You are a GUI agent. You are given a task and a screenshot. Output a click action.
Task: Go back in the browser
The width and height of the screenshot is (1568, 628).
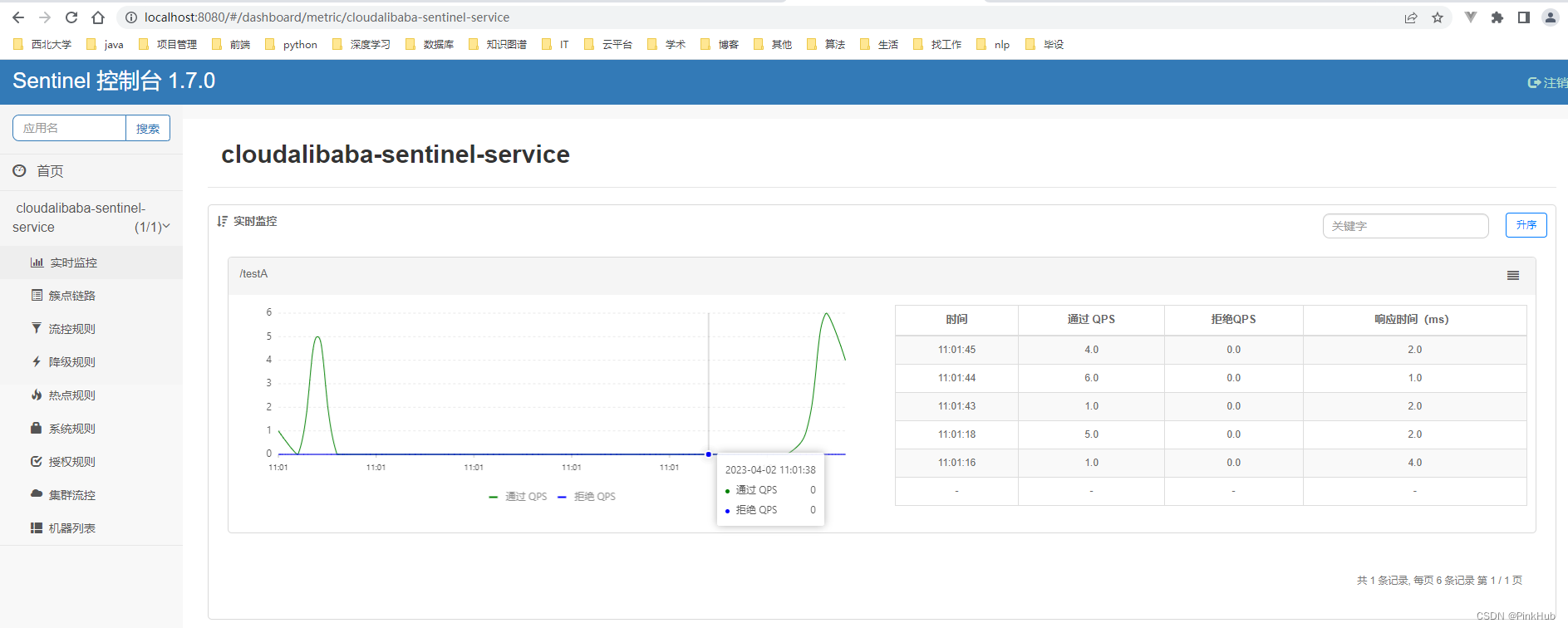coord(18,17)
